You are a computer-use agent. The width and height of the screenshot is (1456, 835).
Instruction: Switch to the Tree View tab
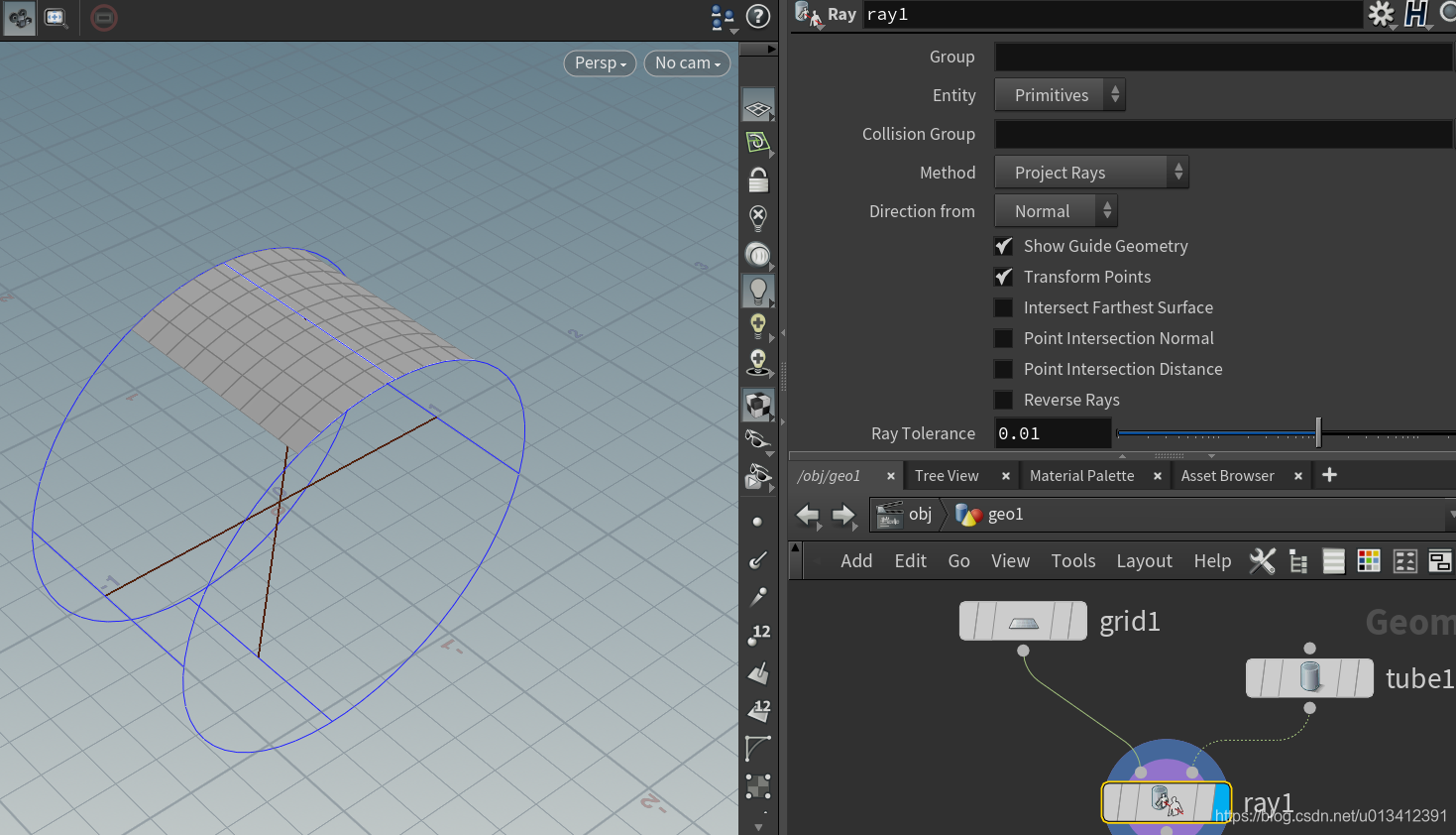pos(947,476)
